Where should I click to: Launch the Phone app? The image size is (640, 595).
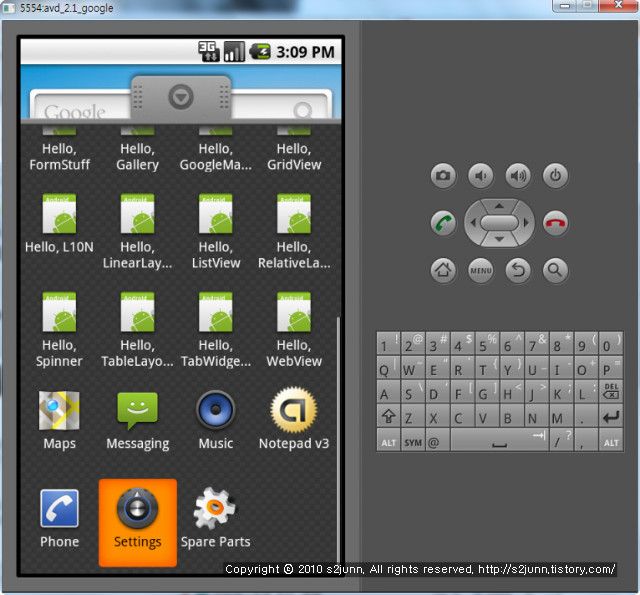click(x=59, y=519)
